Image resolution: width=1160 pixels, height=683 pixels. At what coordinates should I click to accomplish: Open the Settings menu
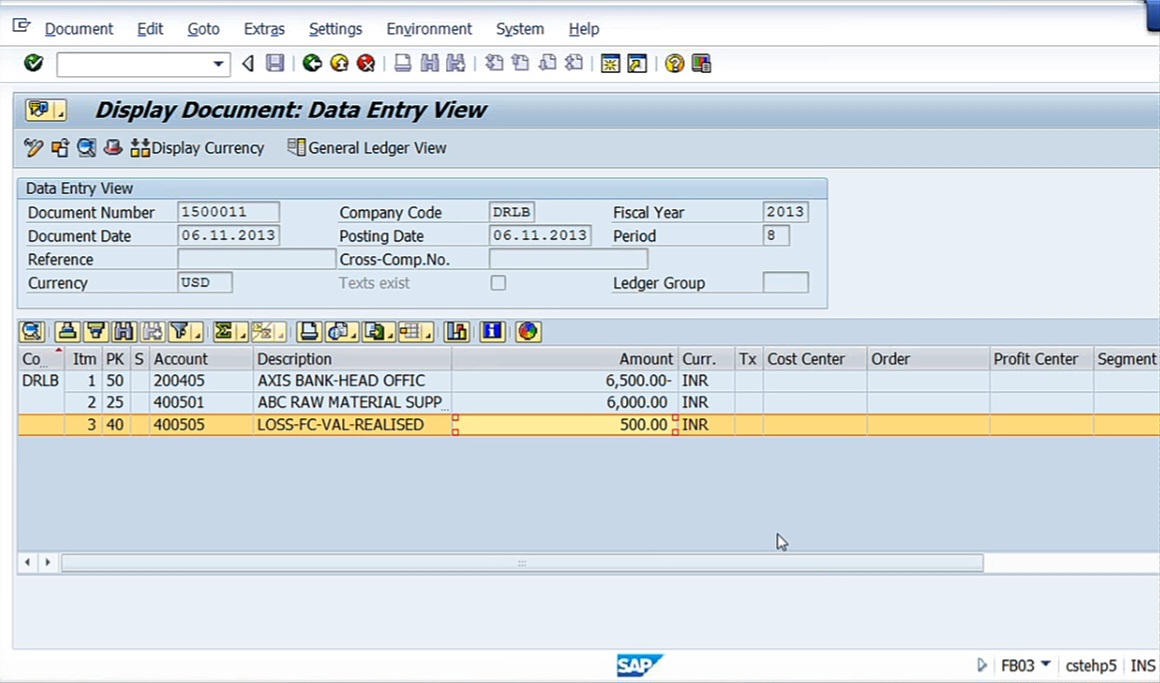click(x=335, y=29)
